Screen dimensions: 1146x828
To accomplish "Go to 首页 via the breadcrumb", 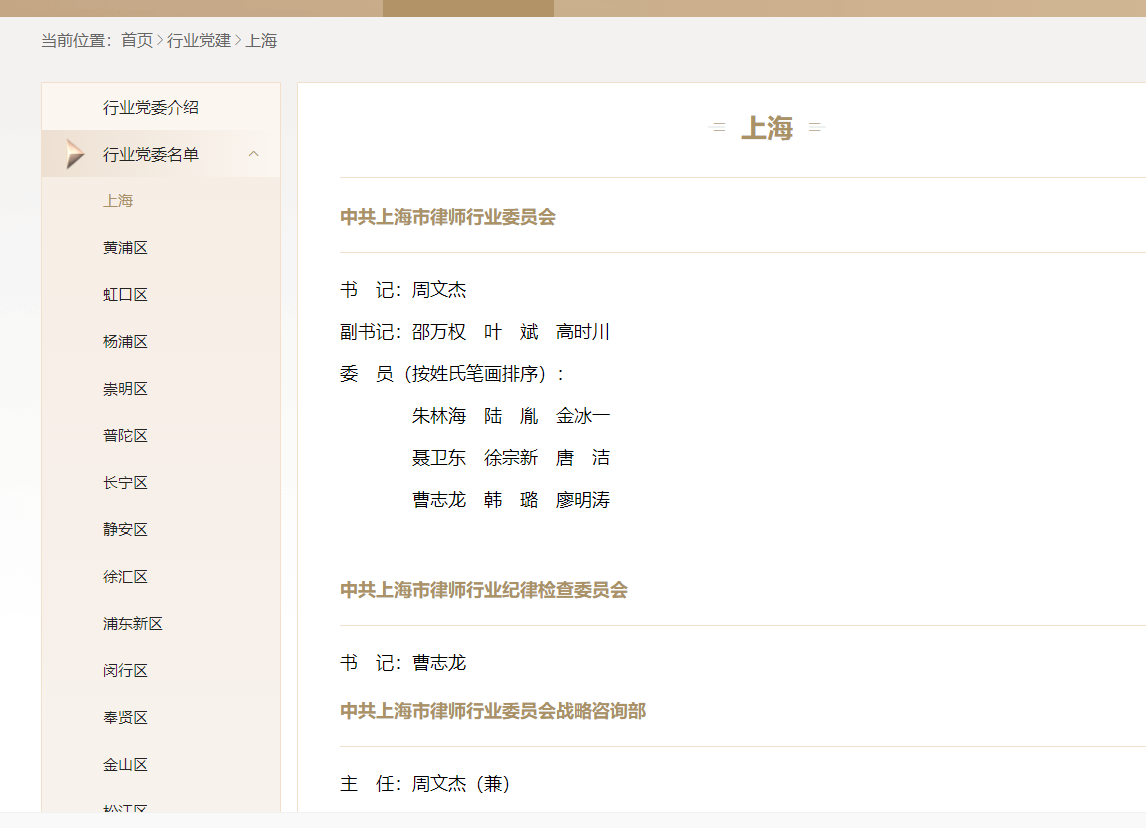I will 134,40.
